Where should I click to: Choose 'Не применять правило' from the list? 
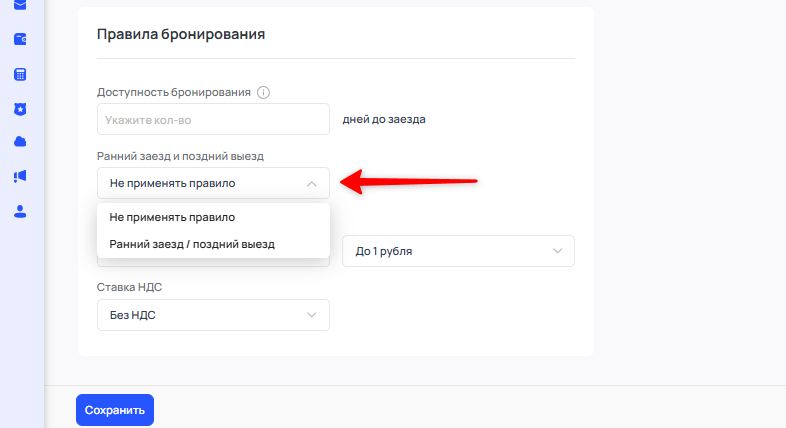172,217
